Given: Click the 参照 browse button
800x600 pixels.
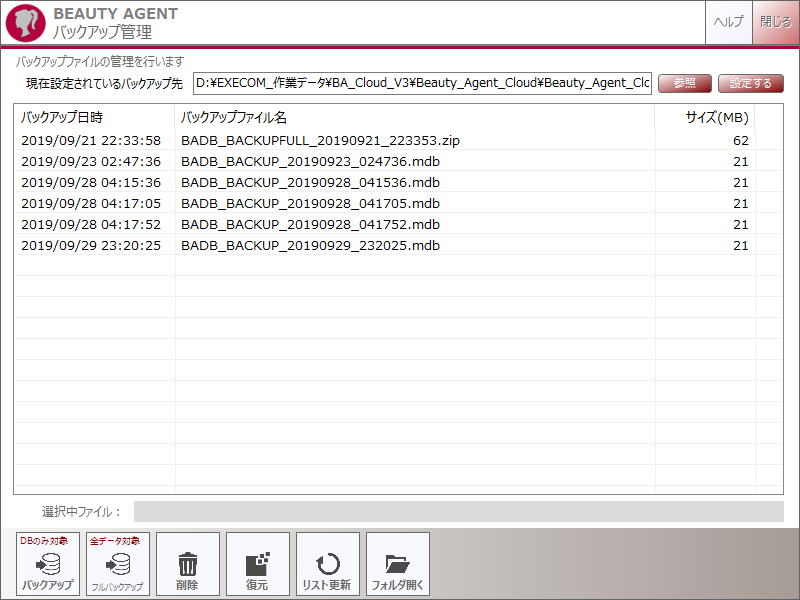Looking at the screenshot, I should click(x=685, y=83).
